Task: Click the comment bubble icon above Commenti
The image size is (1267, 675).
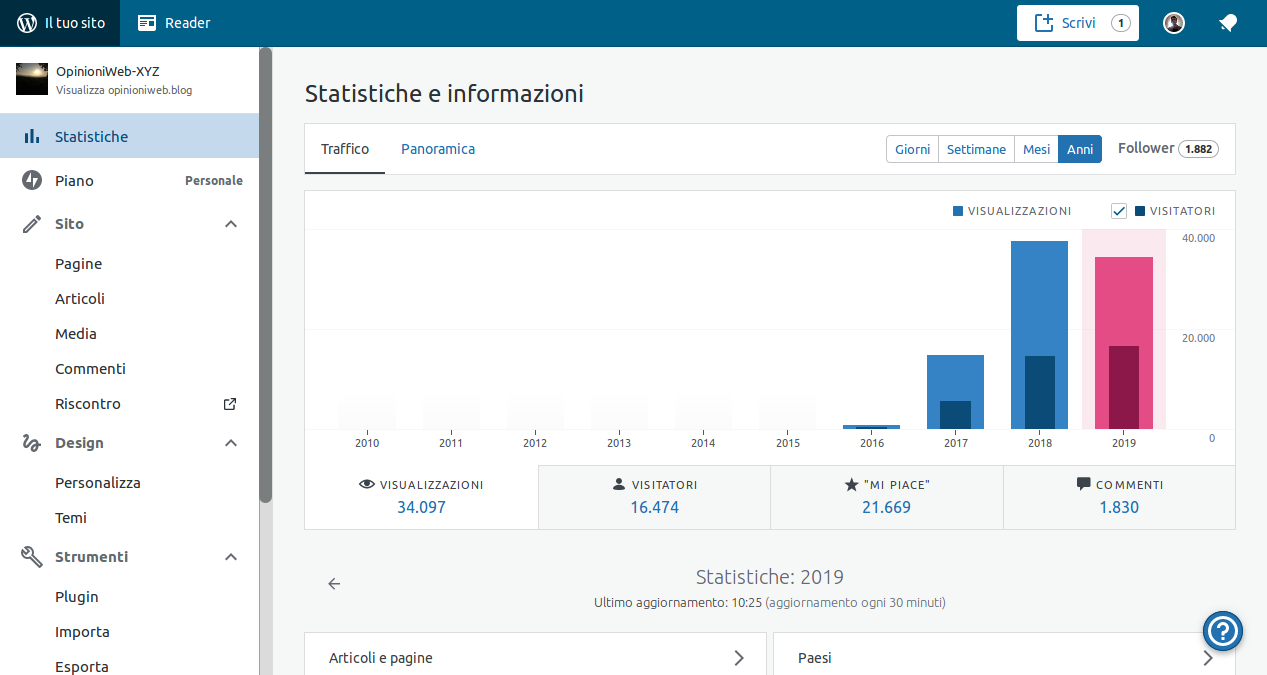Action: 1083,484
